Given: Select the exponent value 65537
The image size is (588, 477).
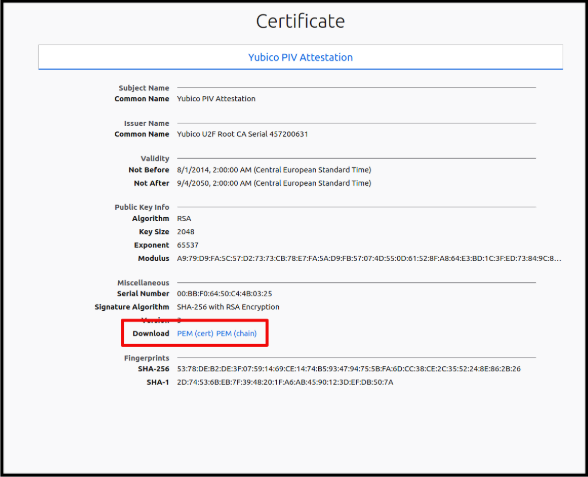Looking at the screenshot, I should (x=188, y=245).
